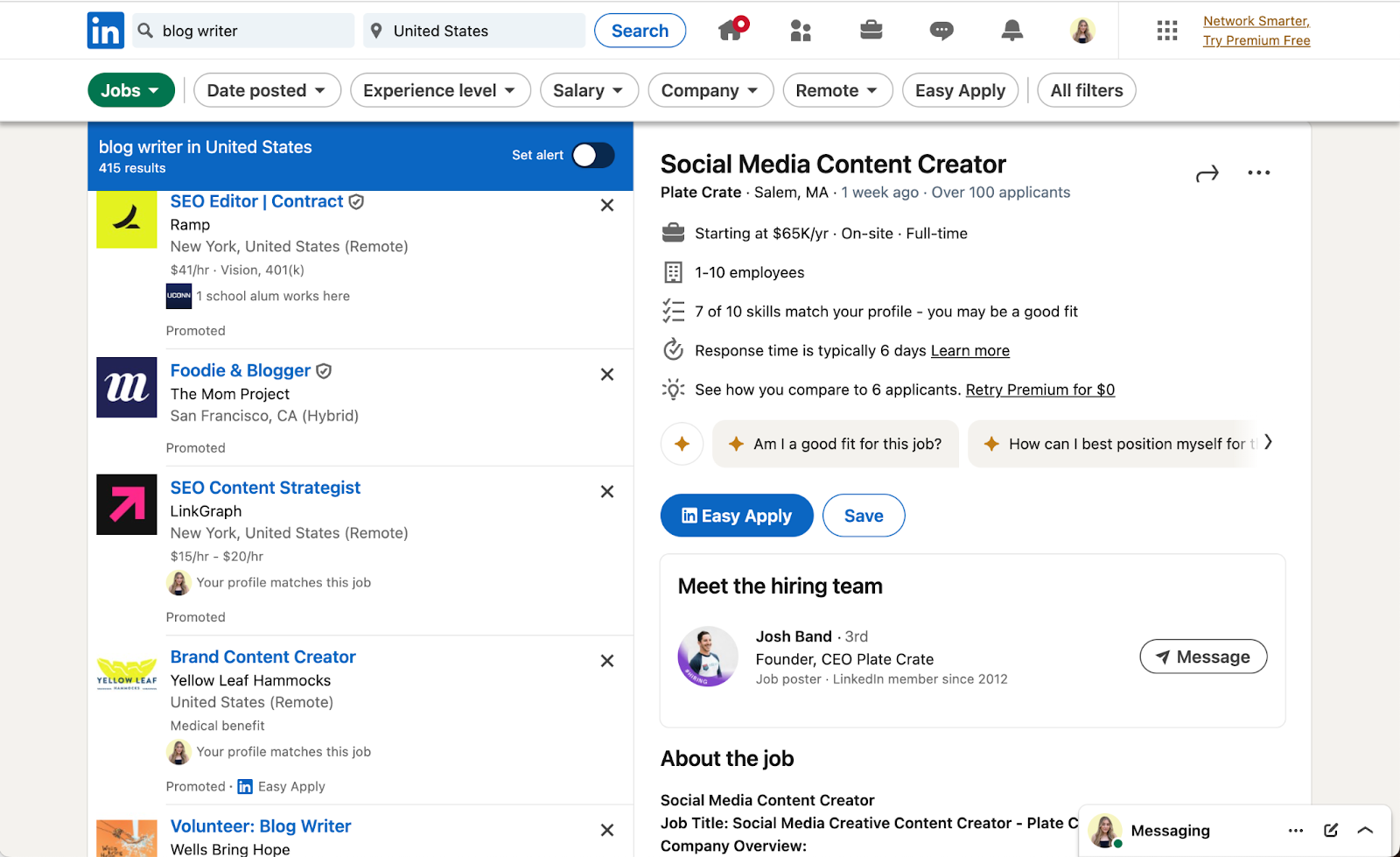Focus the United States location field
This screenshot has width=1400, height=857.
tap(474, 31)
